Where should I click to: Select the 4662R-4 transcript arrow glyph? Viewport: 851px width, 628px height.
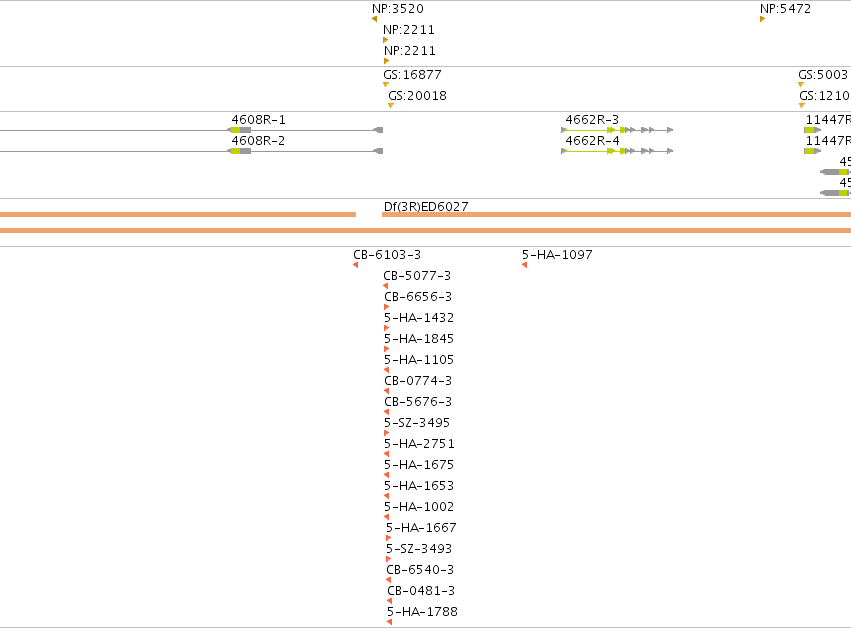[x=617, y=151]
